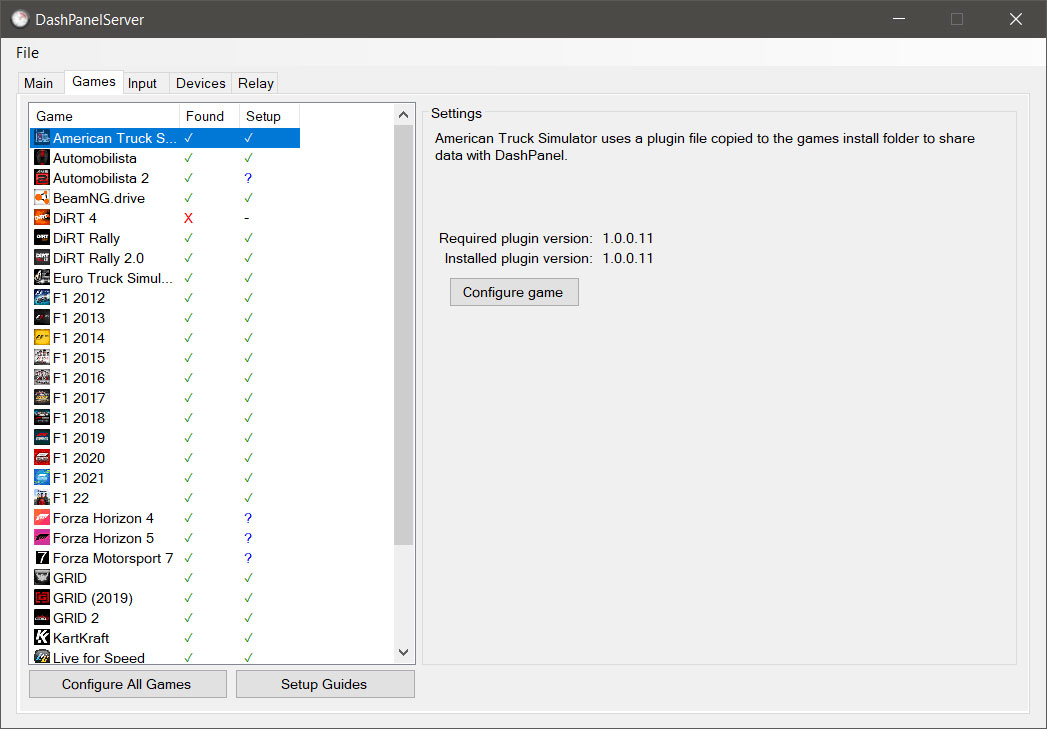Screen dimensions: 1047x729
Task: Click the F1 2012 game icon
Action: tap(42, 298)
